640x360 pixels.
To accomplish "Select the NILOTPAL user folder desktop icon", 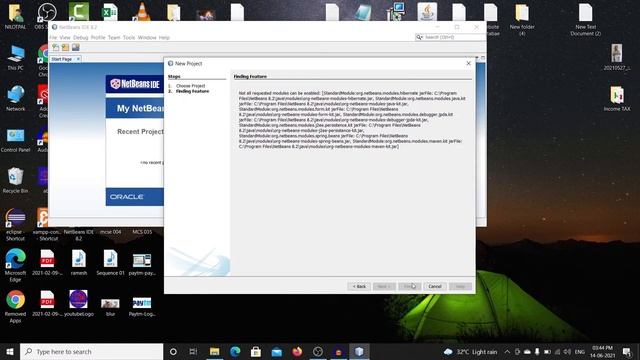I will point(16,16).
